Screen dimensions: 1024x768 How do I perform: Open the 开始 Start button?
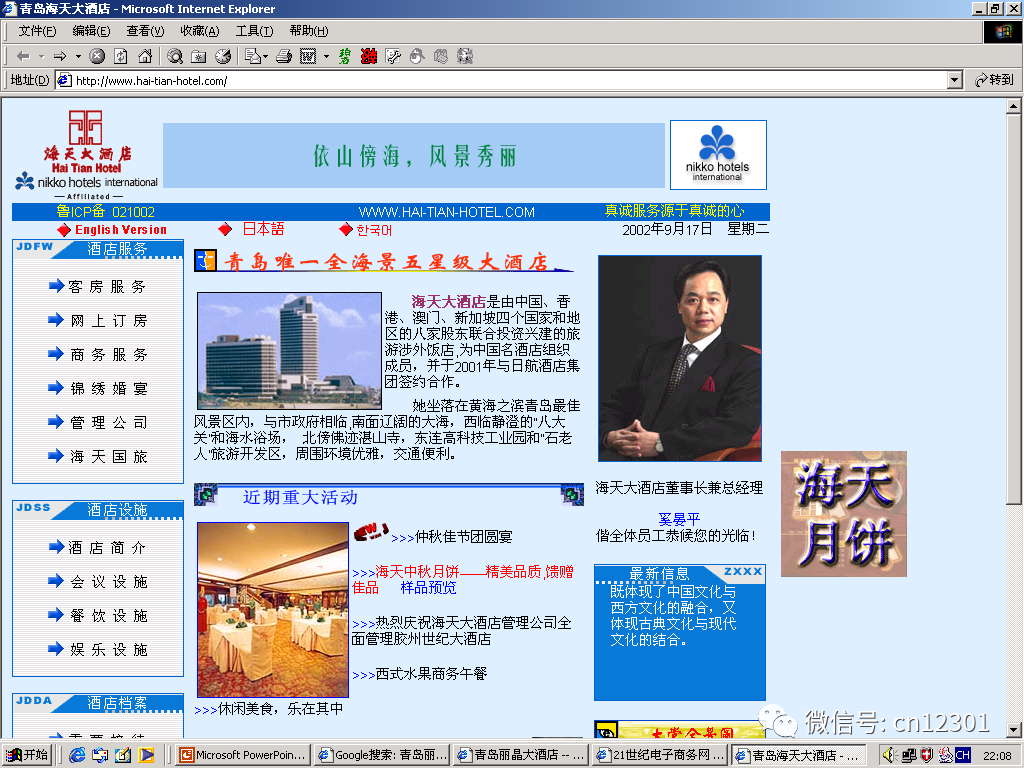click(x=27, y=755)
